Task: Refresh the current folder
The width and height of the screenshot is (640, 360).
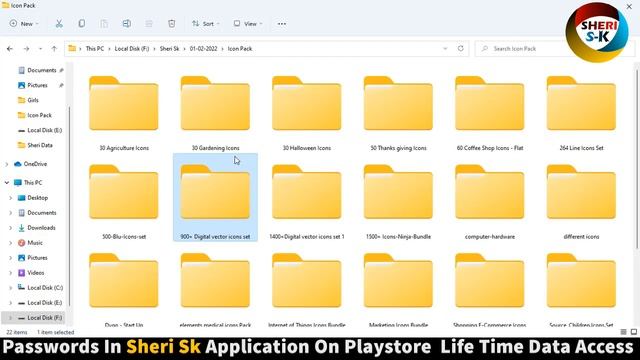Action: 460,49
